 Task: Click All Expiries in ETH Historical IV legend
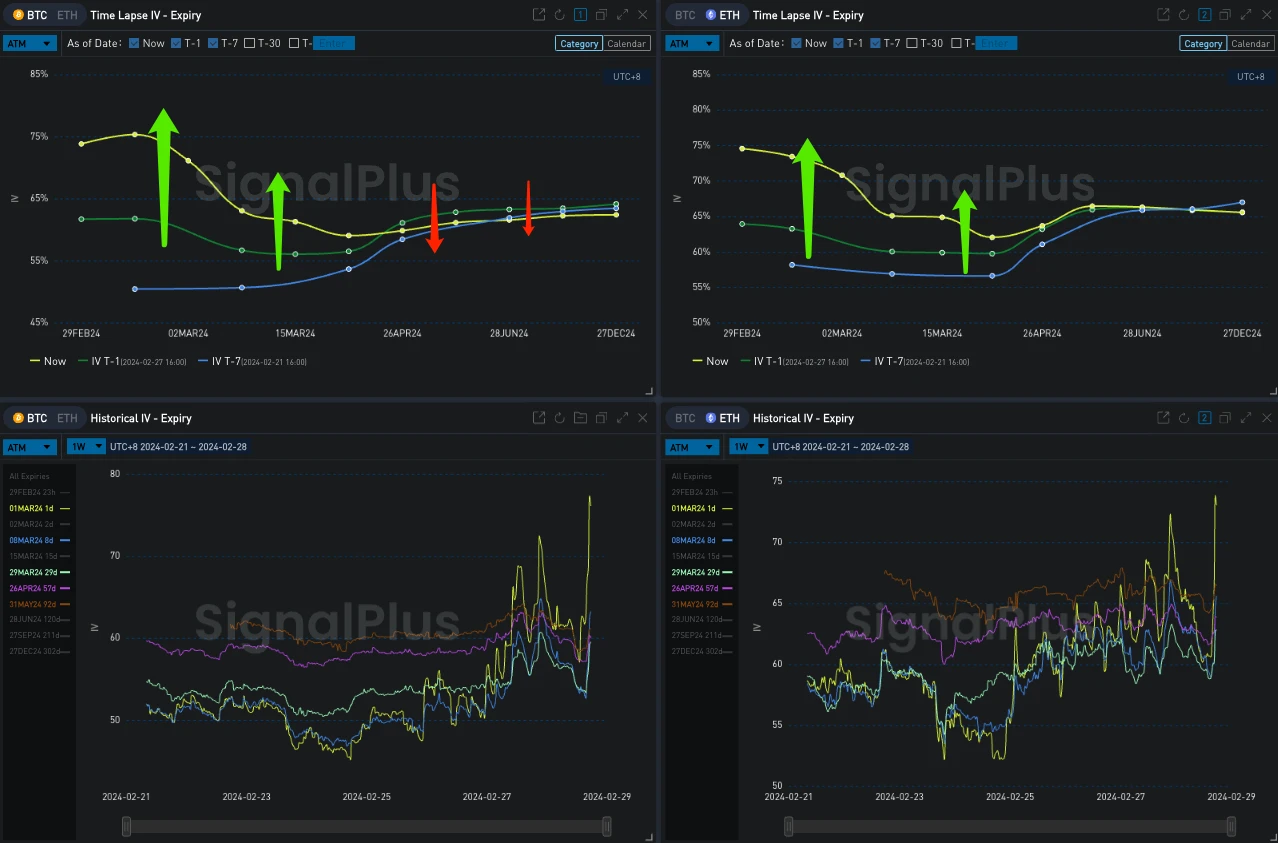click(691, 476)
